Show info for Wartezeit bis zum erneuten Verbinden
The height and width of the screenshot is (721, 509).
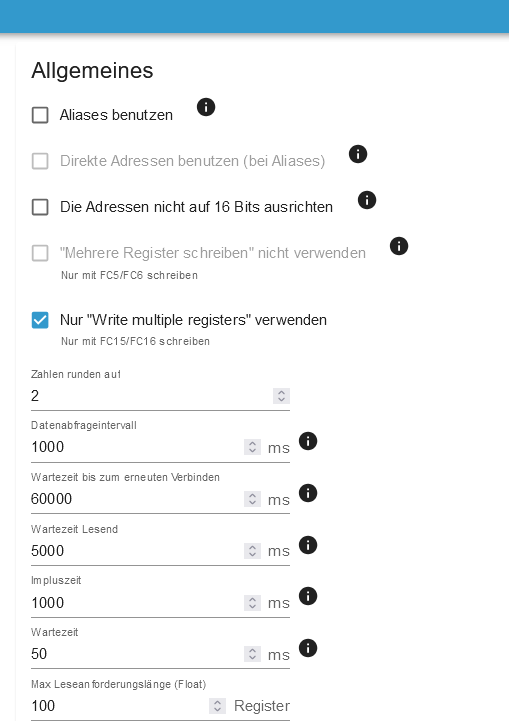point(308,493)
